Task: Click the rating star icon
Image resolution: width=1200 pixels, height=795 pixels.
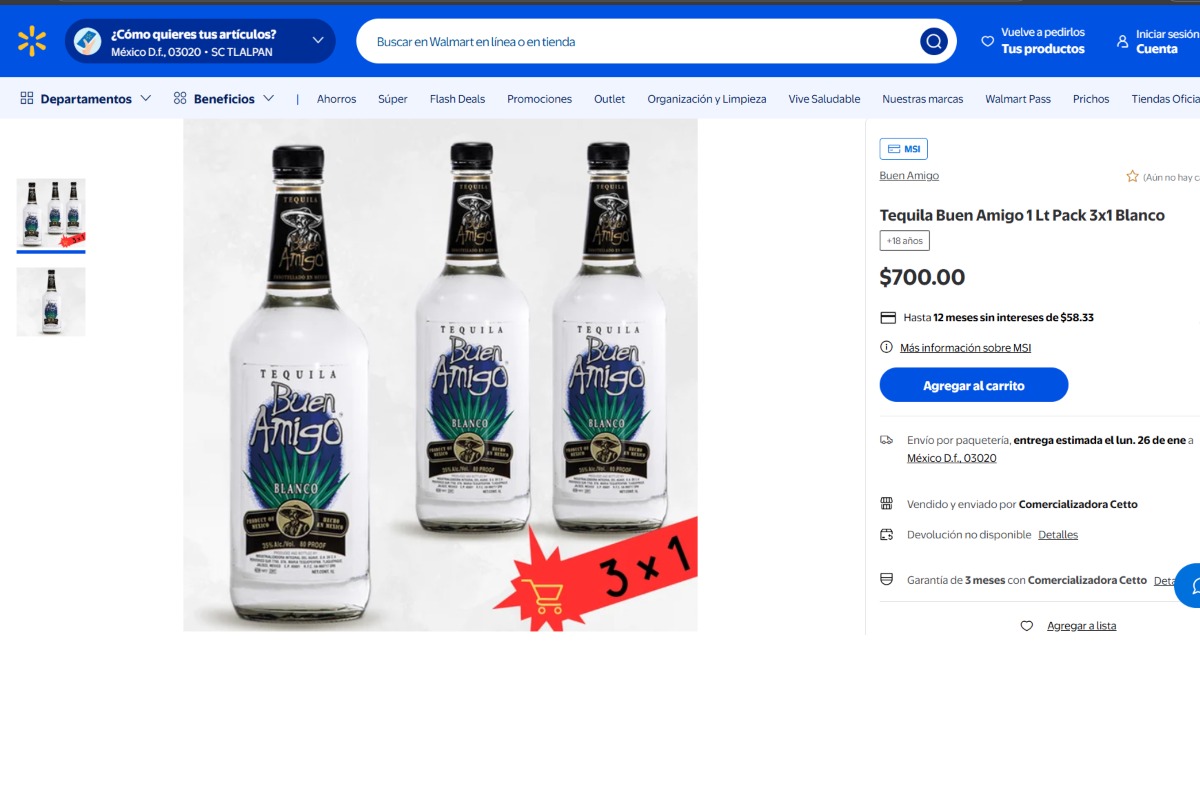Action: (1132, 177)
